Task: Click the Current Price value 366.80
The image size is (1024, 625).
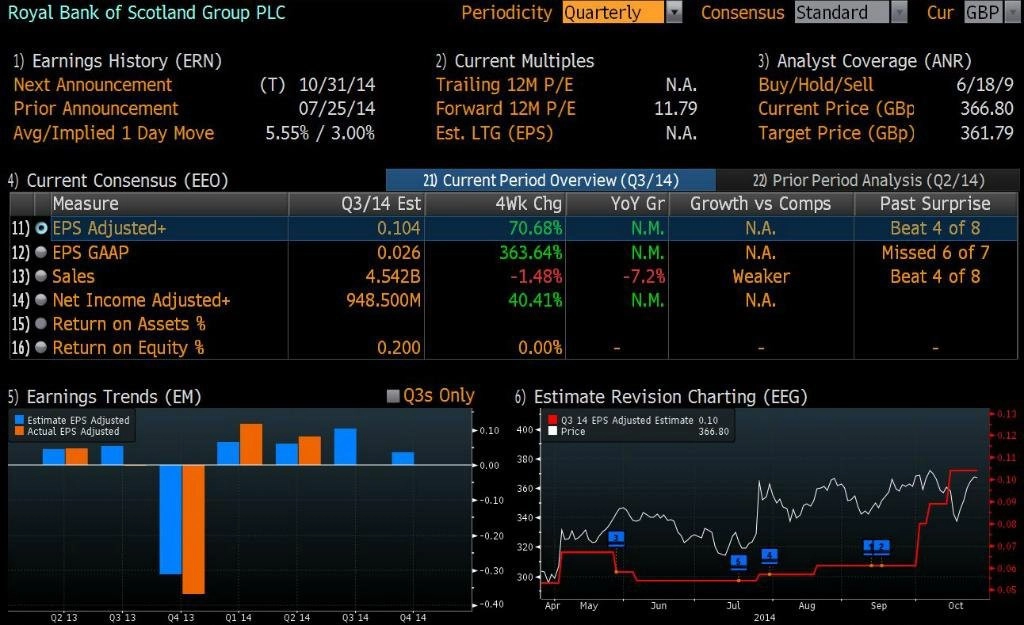Action: click(x=987, y=108)
